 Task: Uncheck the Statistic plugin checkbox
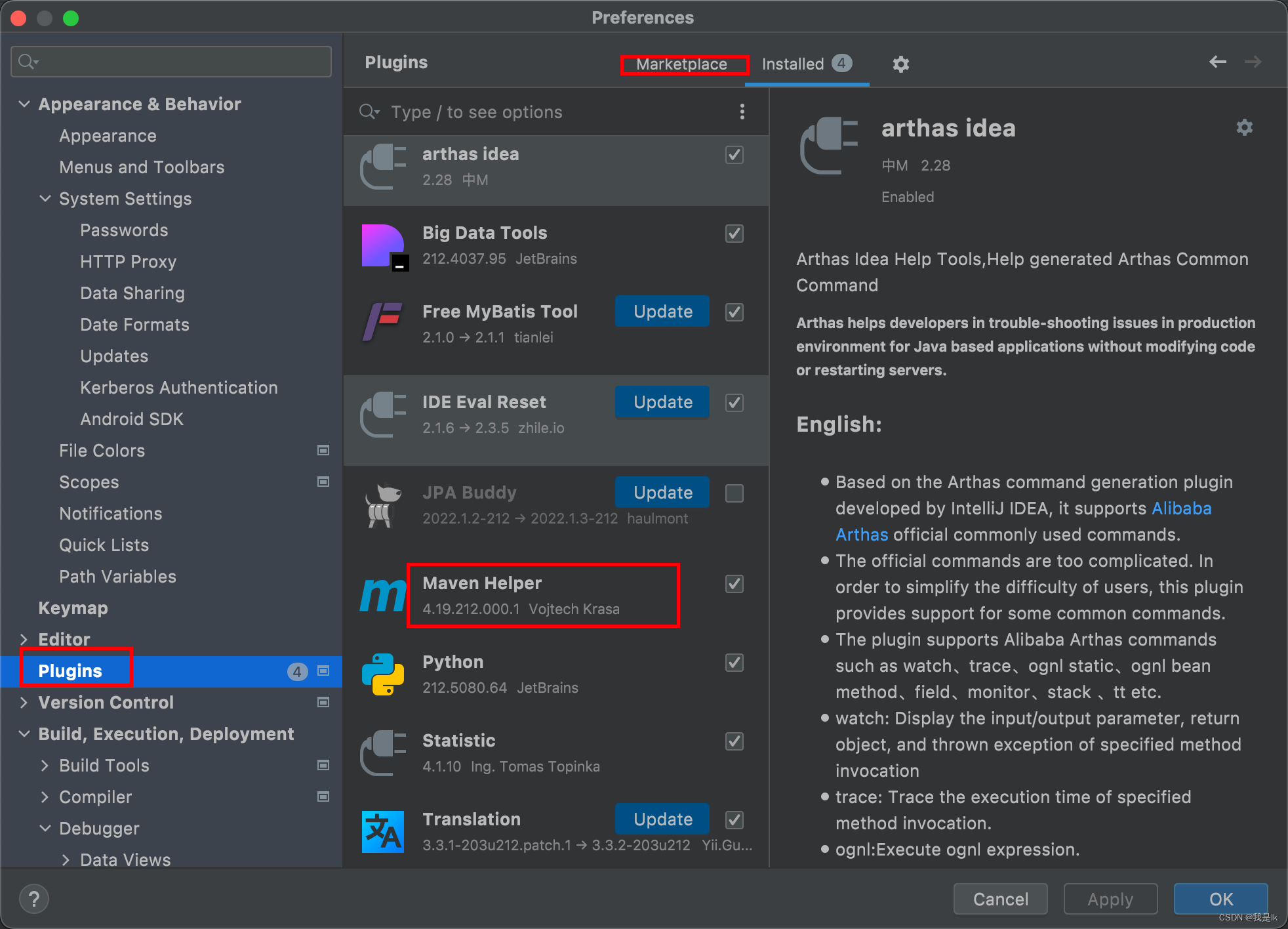[734, 741]
